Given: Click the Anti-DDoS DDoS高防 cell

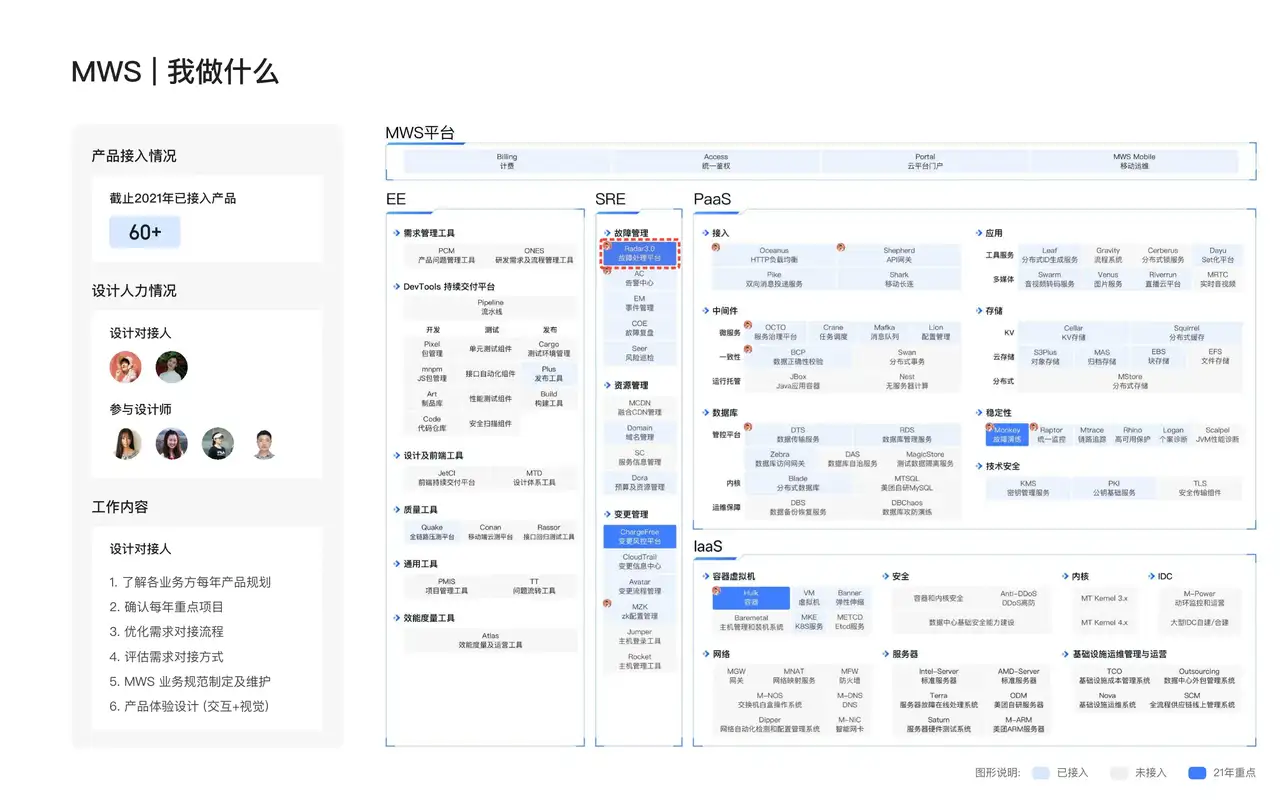Looking at the screenshot, I should (x=1019, y=598).
